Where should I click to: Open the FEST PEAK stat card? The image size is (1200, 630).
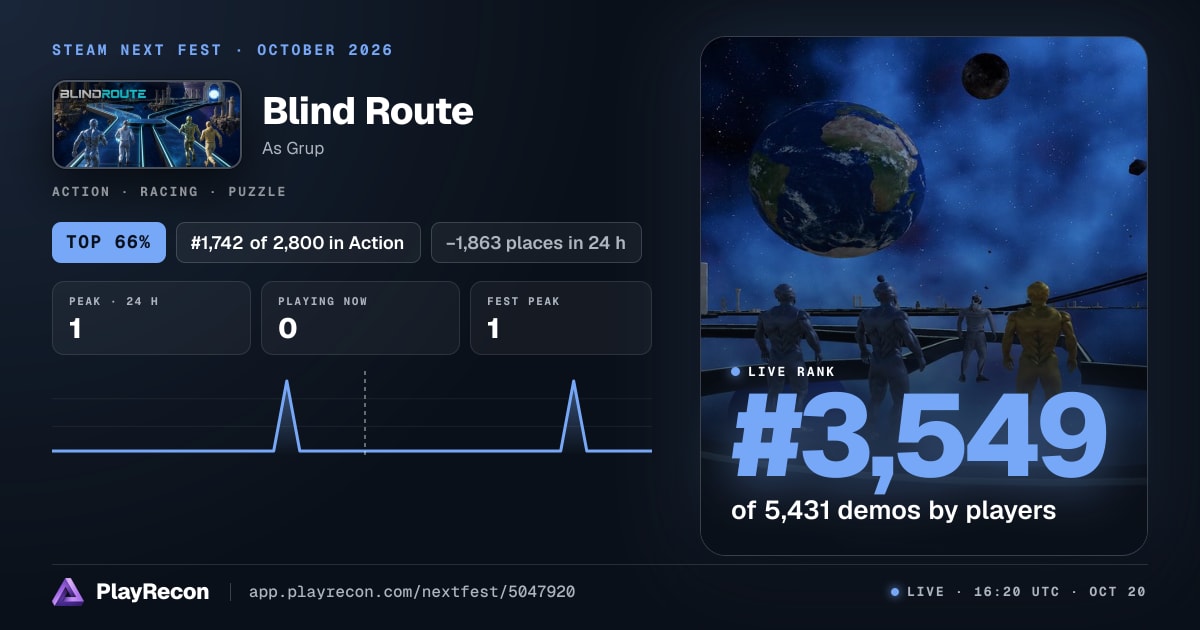(561, 318)
